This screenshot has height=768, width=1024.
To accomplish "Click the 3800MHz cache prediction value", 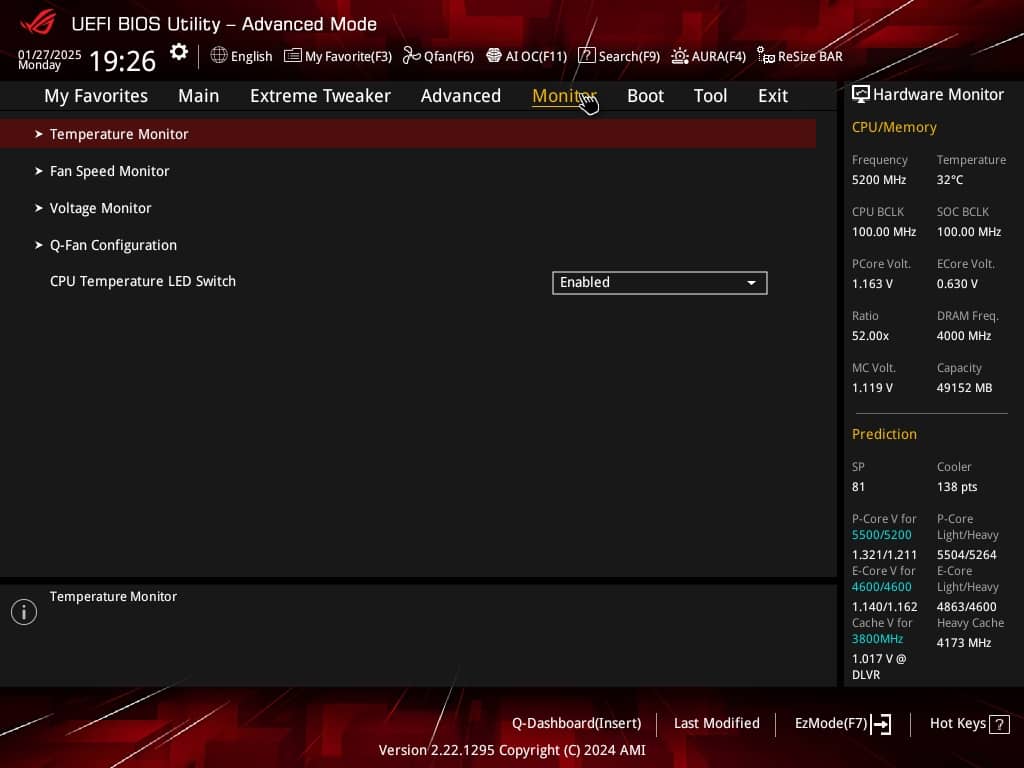I will coord(877,639).
